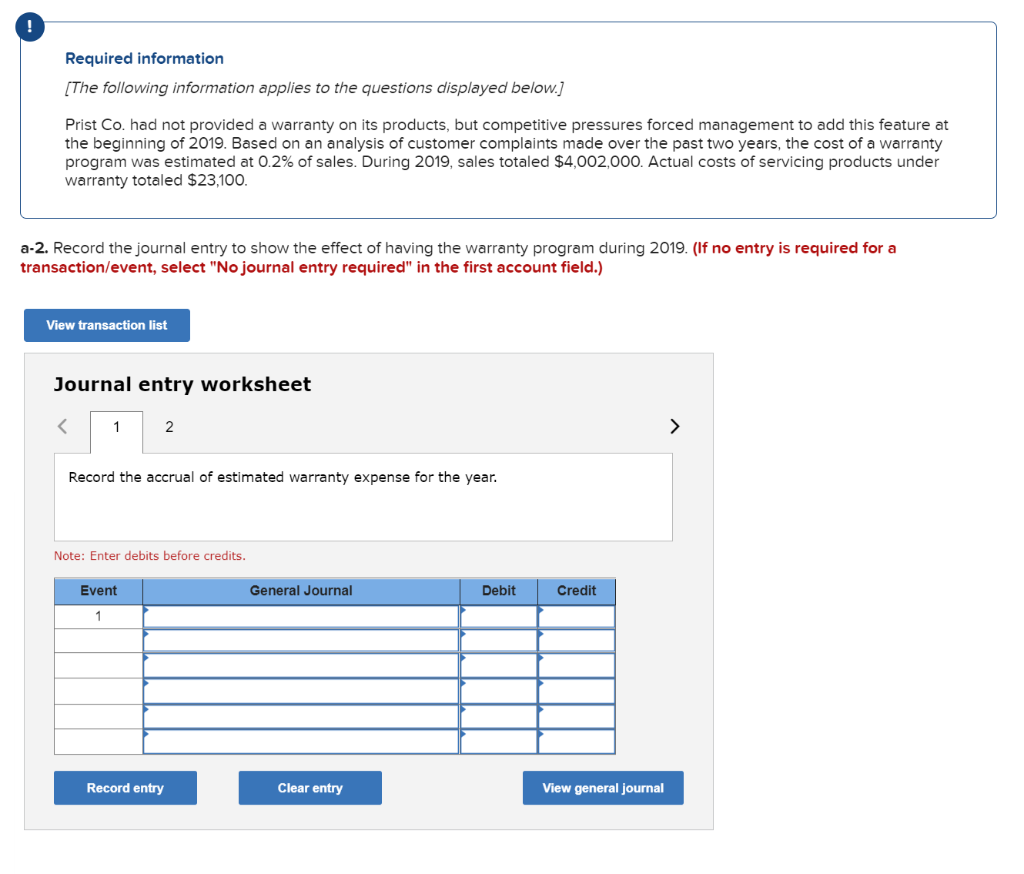This screenshot has height=874, width=1024.
Task: Open account dropdown in fourth General Journal row
Action: (301, 691)
